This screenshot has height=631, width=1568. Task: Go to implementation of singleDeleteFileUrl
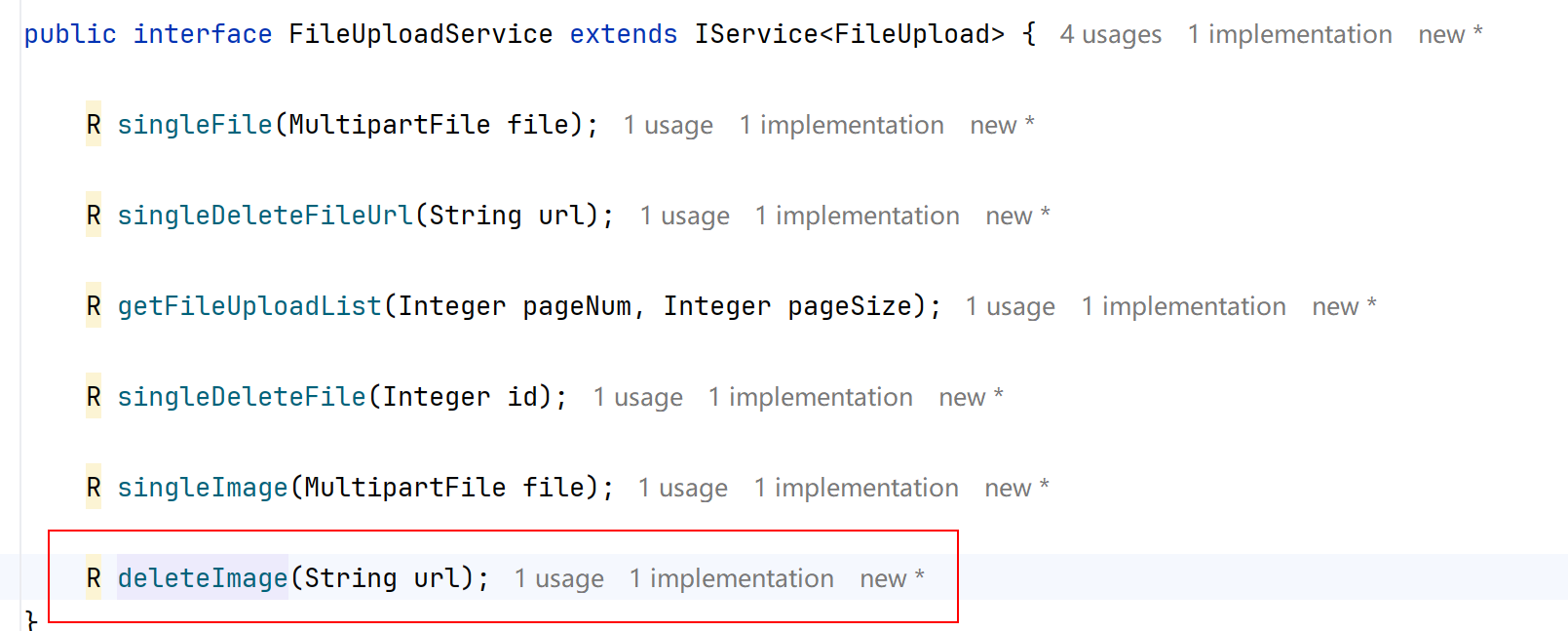857,217
